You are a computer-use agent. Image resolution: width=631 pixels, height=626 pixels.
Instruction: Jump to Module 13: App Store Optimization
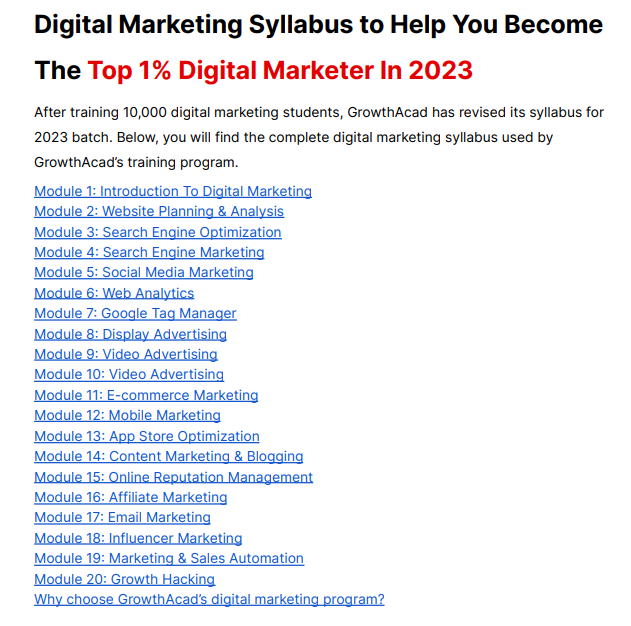pos(147,437)
